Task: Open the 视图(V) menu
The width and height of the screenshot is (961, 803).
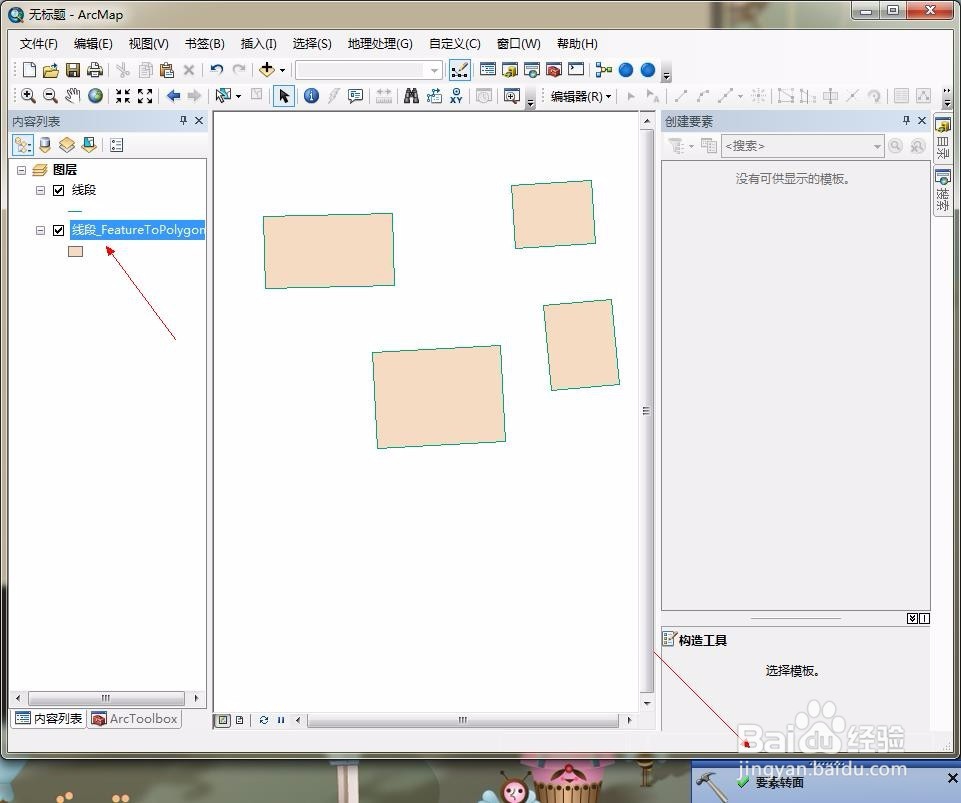Action: [x=148, y=44]
